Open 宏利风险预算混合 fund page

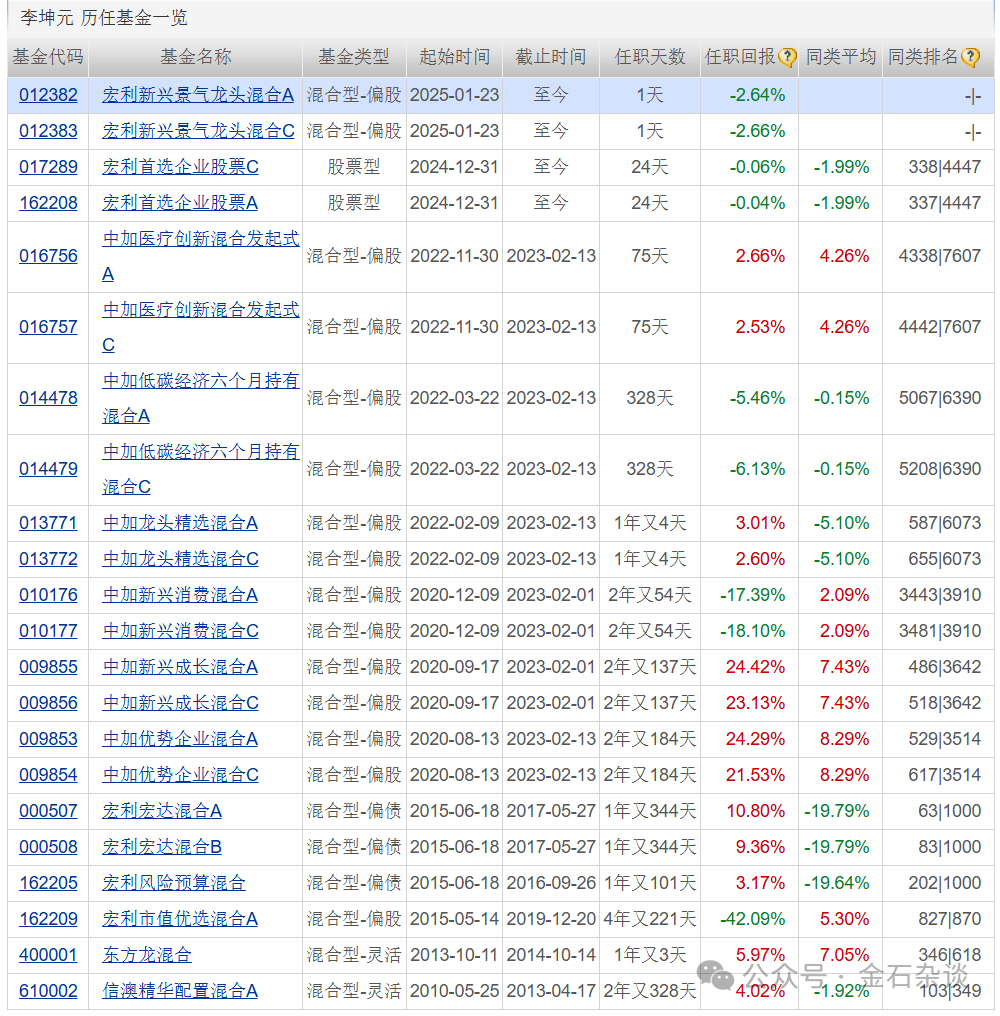pos(174,883)
